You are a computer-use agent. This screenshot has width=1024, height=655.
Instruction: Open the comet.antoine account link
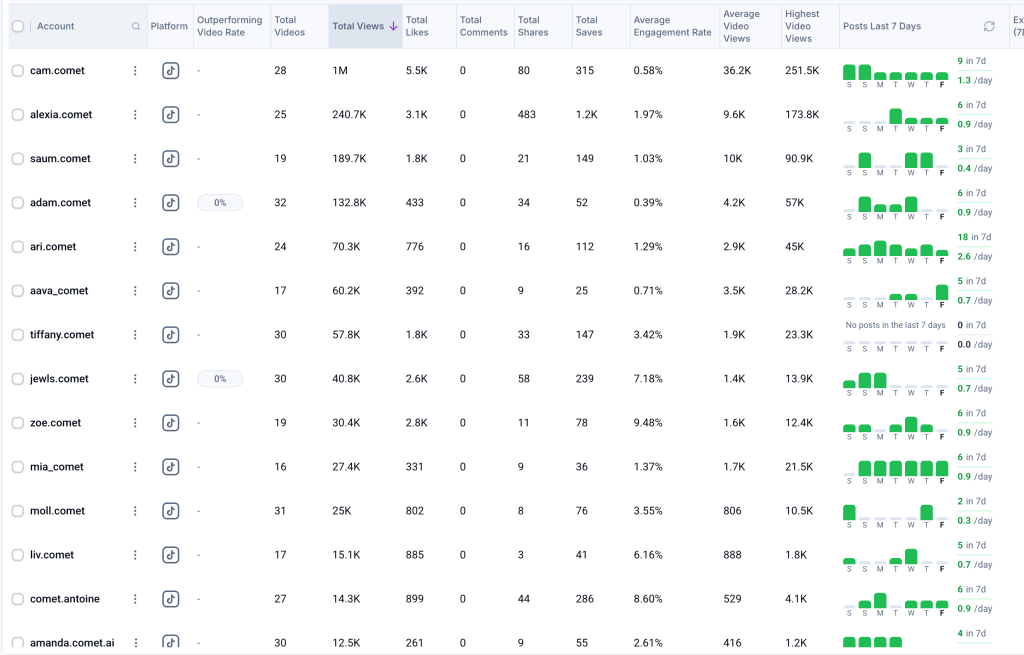pyautogui.click(x=65, y=599)
